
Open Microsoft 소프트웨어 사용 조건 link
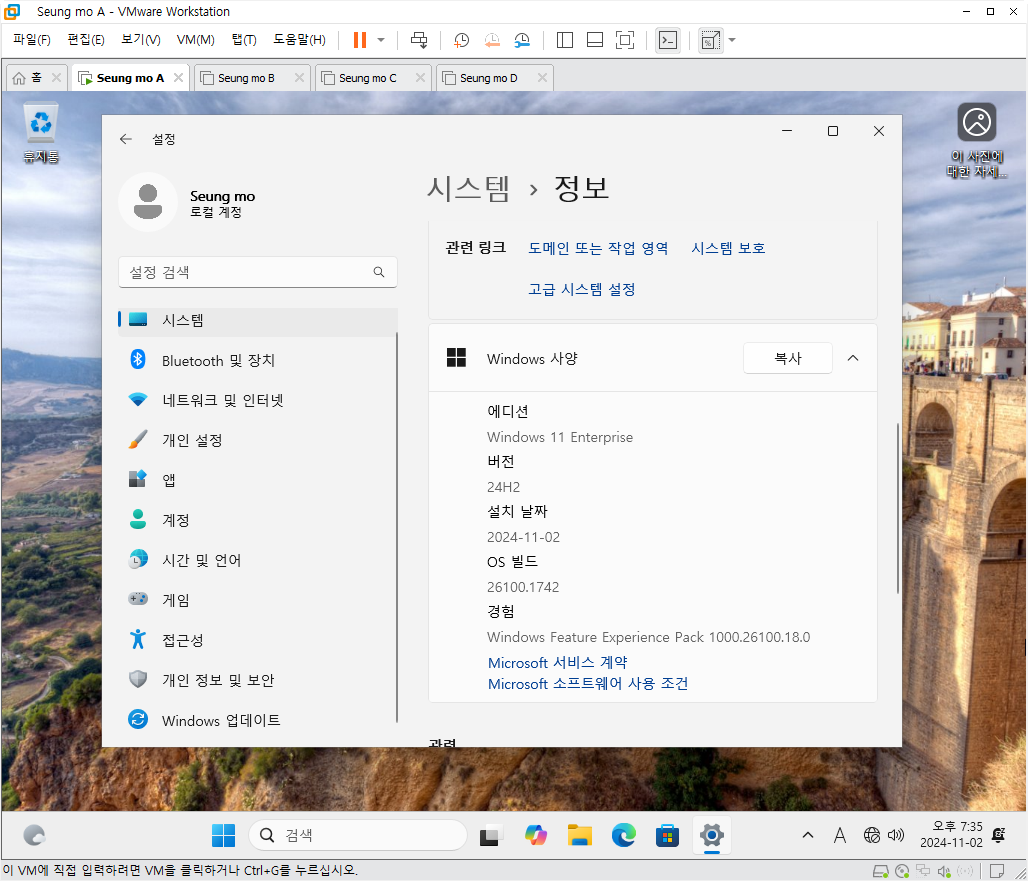point(587,683)
